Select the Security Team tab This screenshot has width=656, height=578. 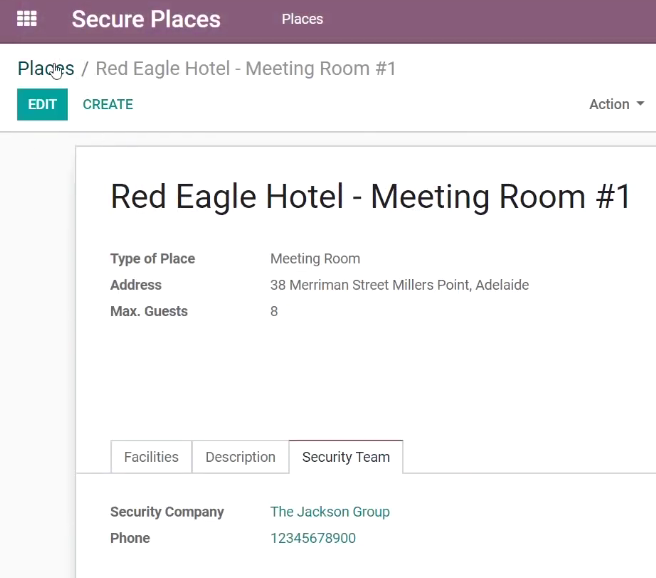[346, 457]
